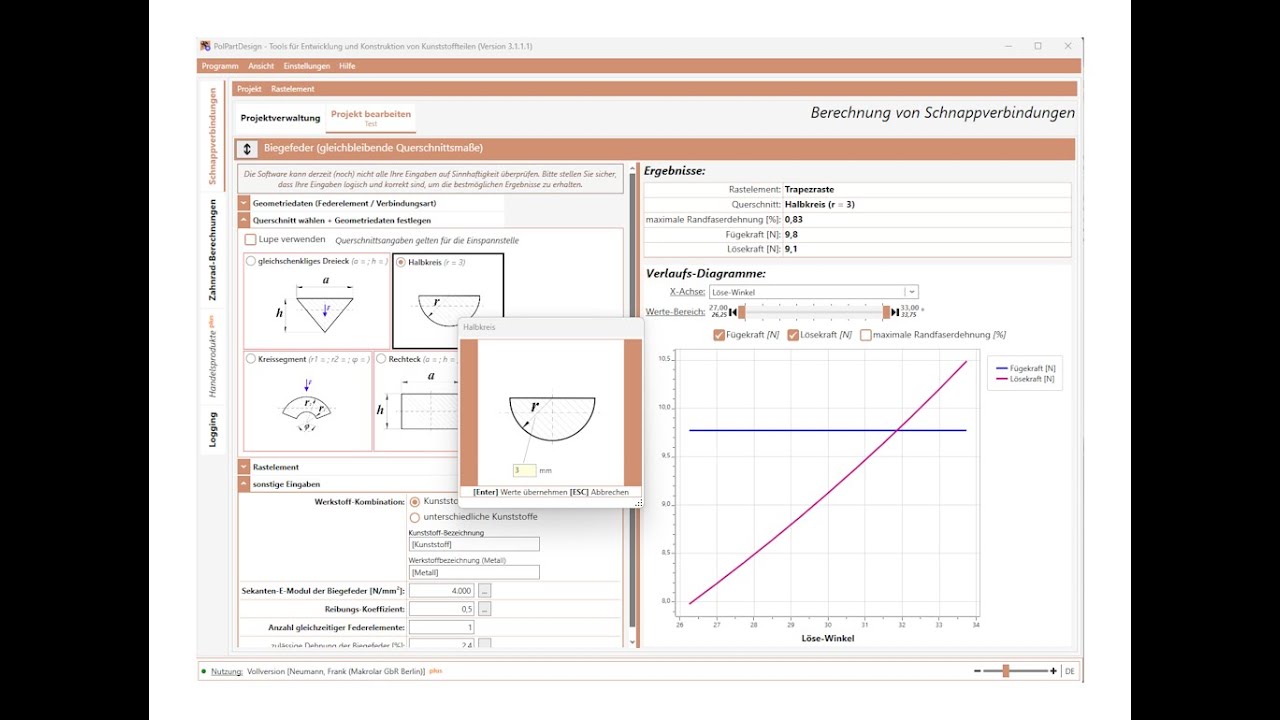Open the Logging side tab
Viewport: 1280px width, 720px height.
[212, 429]
